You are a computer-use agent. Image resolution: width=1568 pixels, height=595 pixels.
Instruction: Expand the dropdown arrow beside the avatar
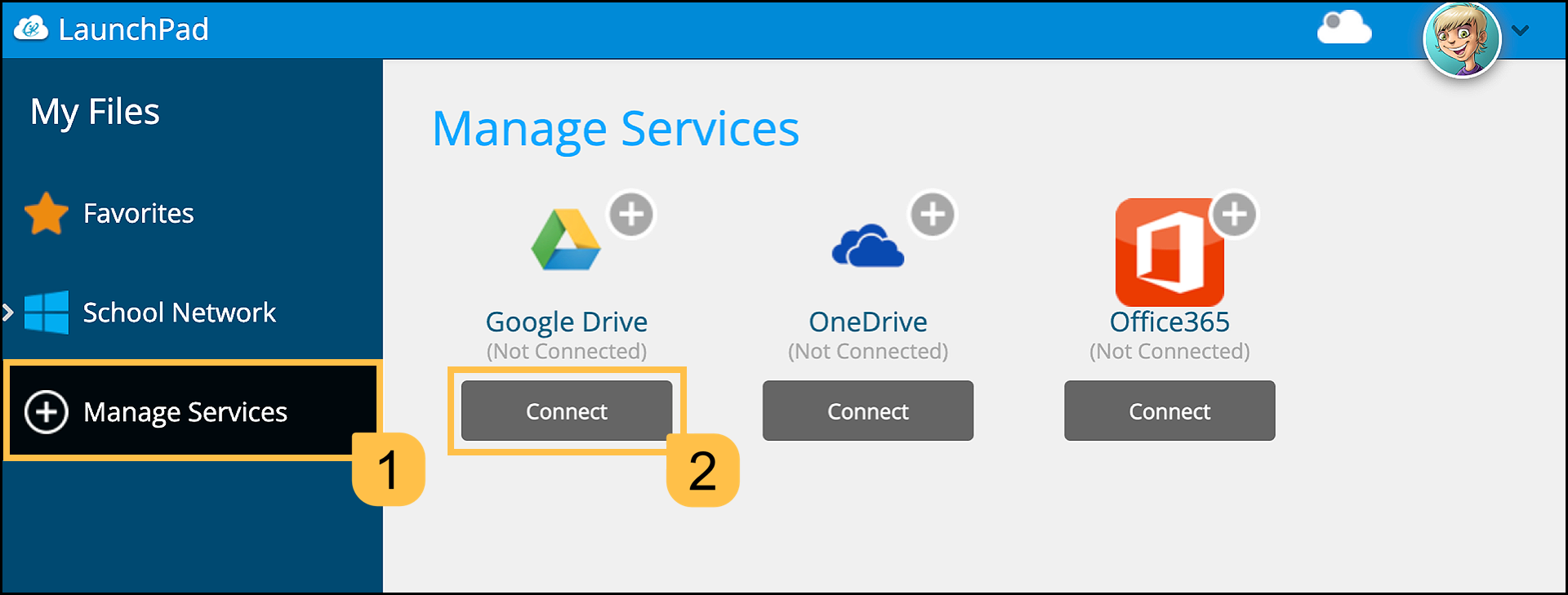[x=1520, y=31]
